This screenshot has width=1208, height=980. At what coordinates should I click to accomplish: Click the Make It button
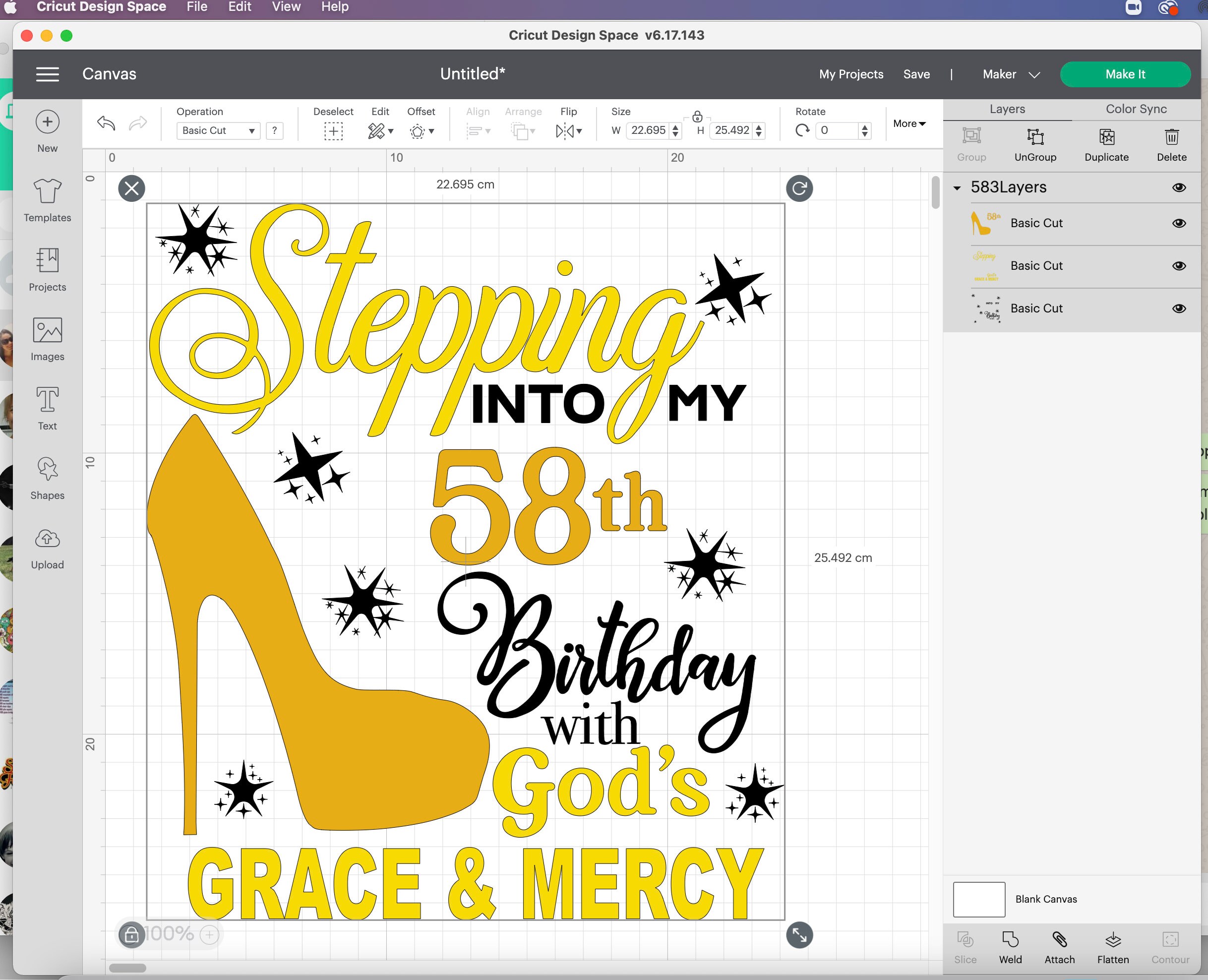[x=1125, y=74]
